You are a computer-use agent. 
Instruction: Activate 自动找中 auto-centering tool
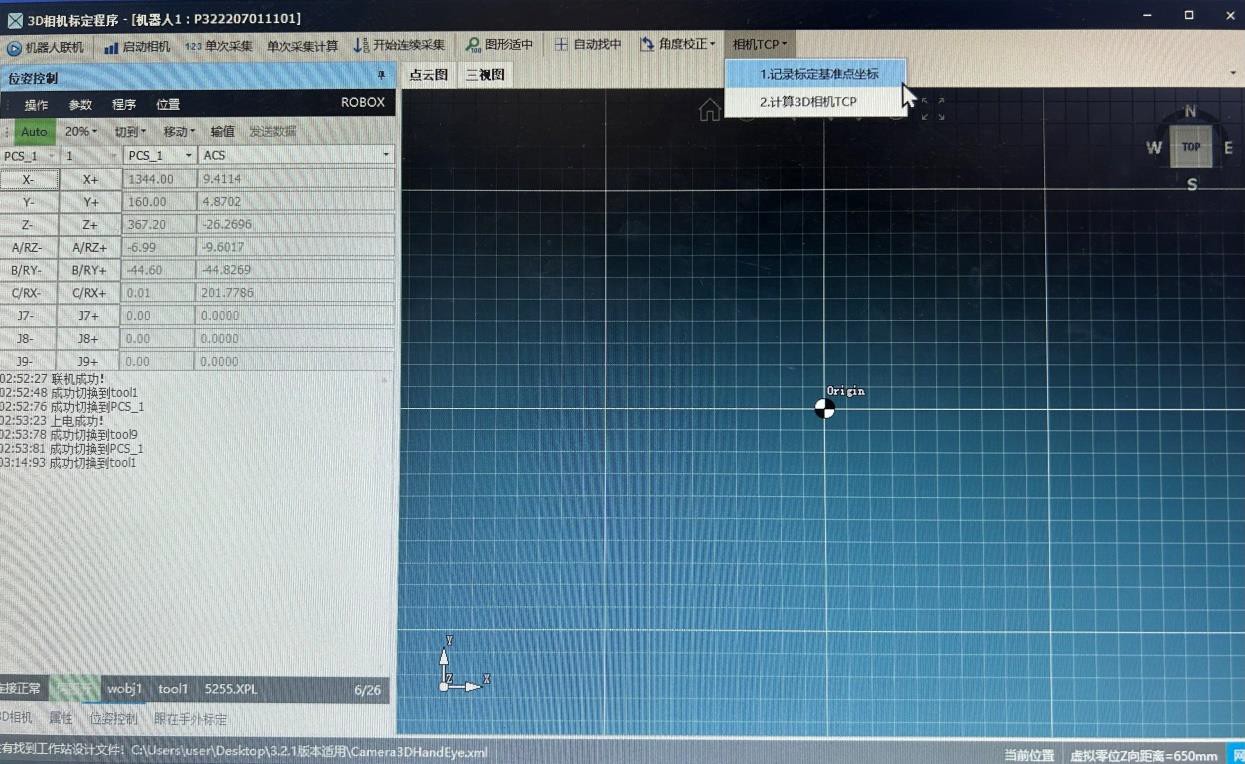coord(588,44)
